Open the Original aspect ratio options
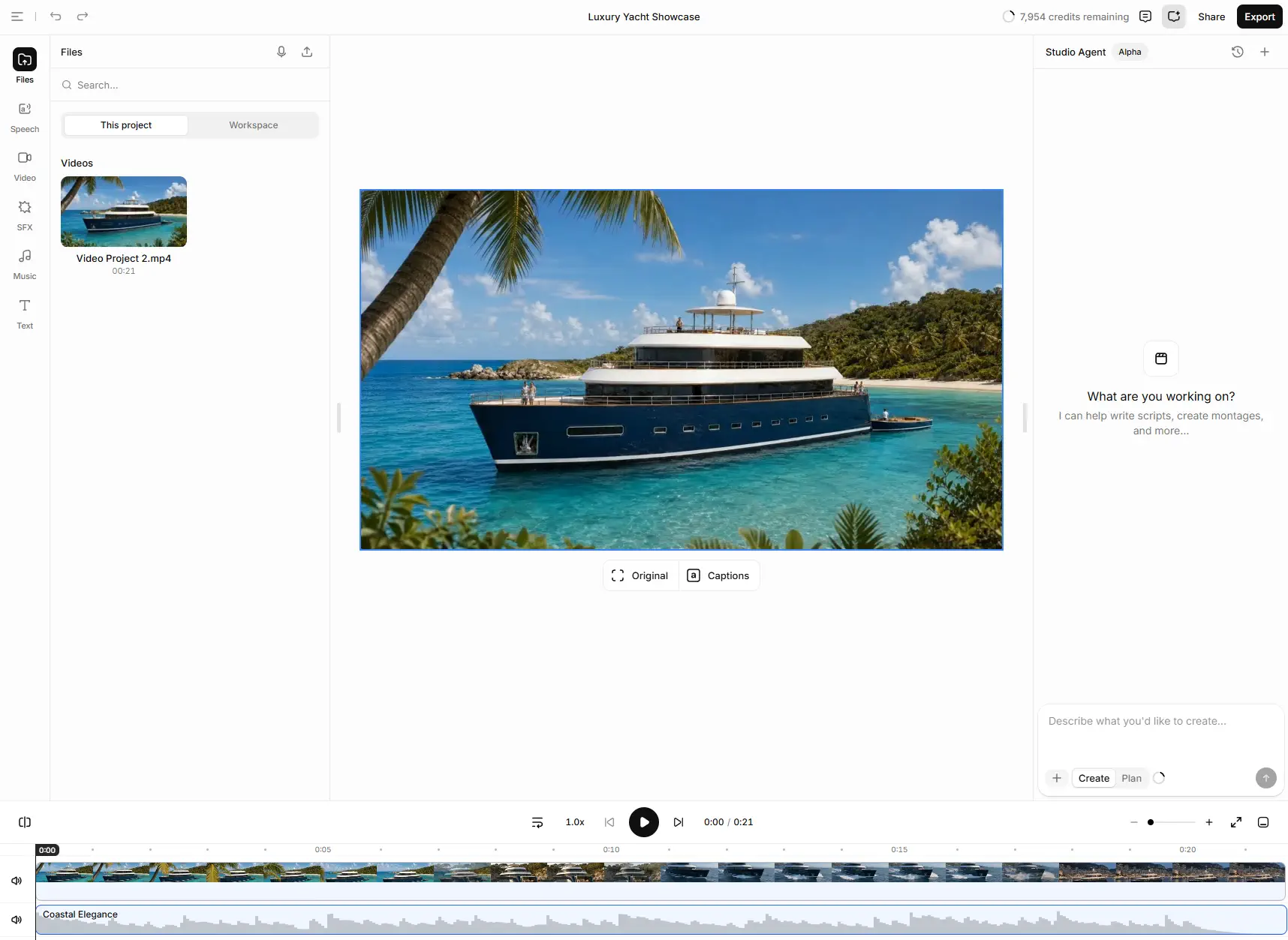This screenshot has width=1288, height=940. [640, 575]
